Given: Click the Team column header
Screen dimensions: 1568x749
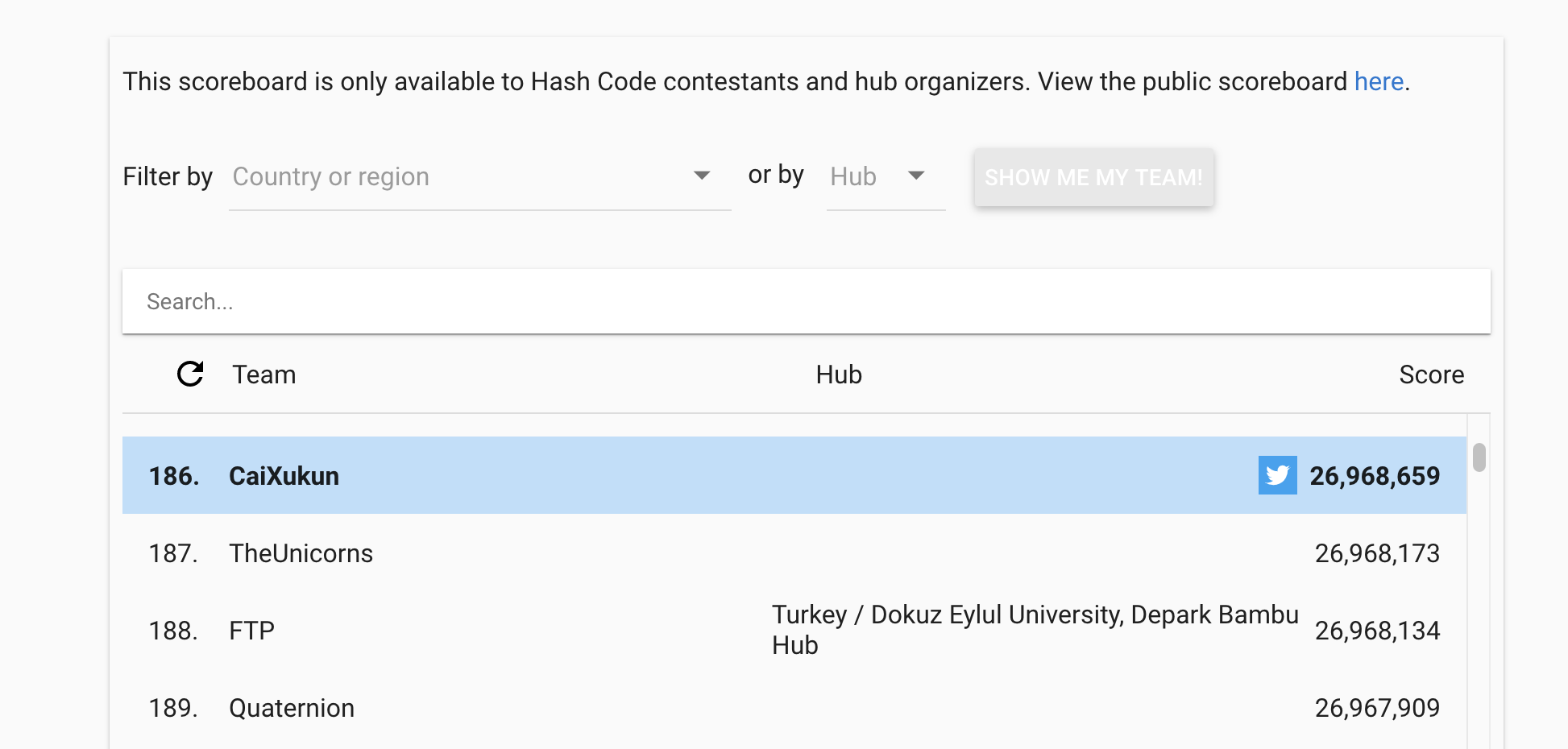Looking at the screenshot, I should 264,374.
